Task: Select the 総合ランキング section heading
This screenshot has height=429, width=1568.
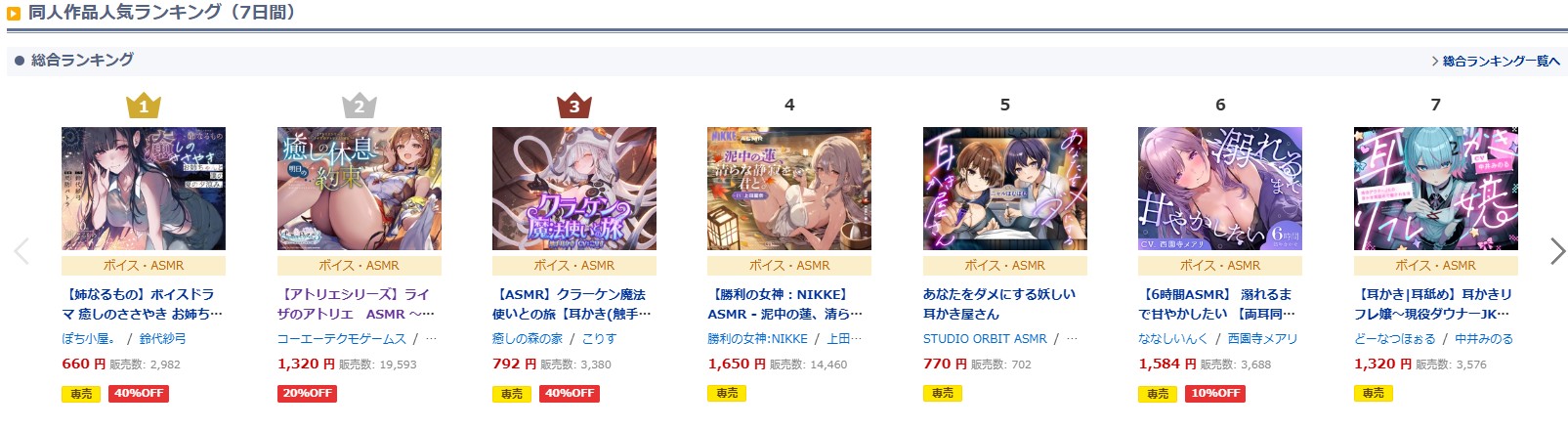Action: tap(82, 60)
